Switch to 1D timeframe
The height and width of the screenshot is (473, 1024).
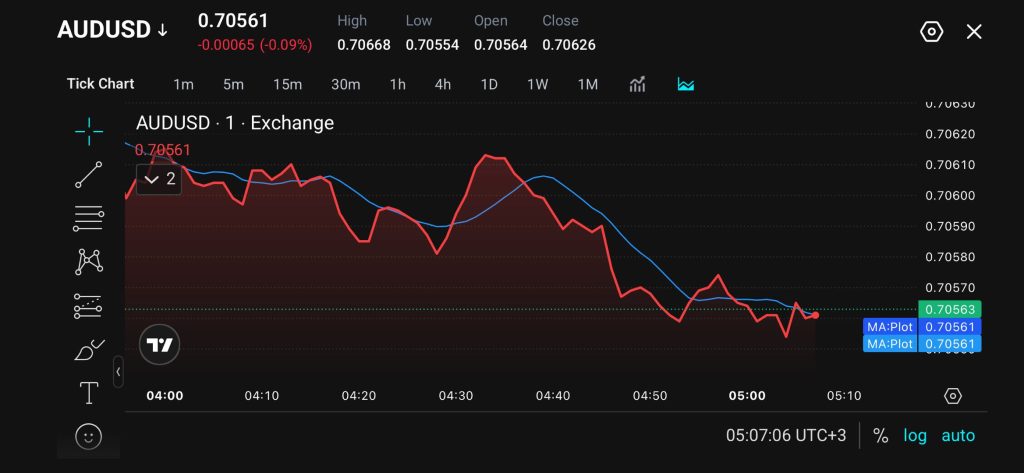[489, 84]
